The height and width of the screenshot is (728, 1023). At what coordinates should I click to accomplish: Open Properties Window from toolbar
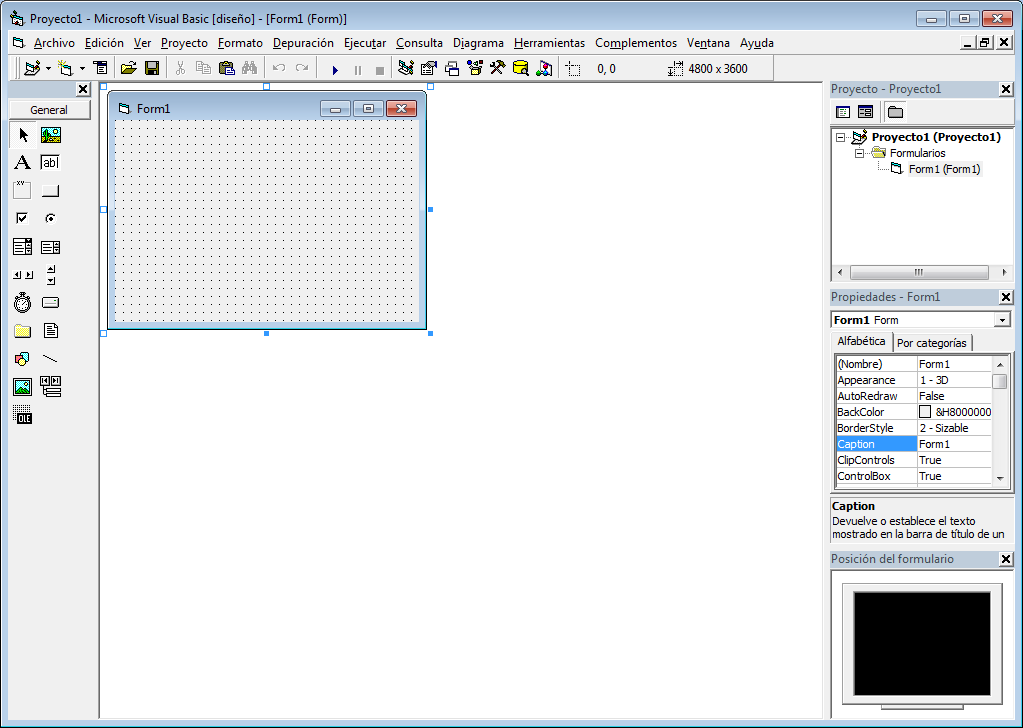click(x=429, y=68)
